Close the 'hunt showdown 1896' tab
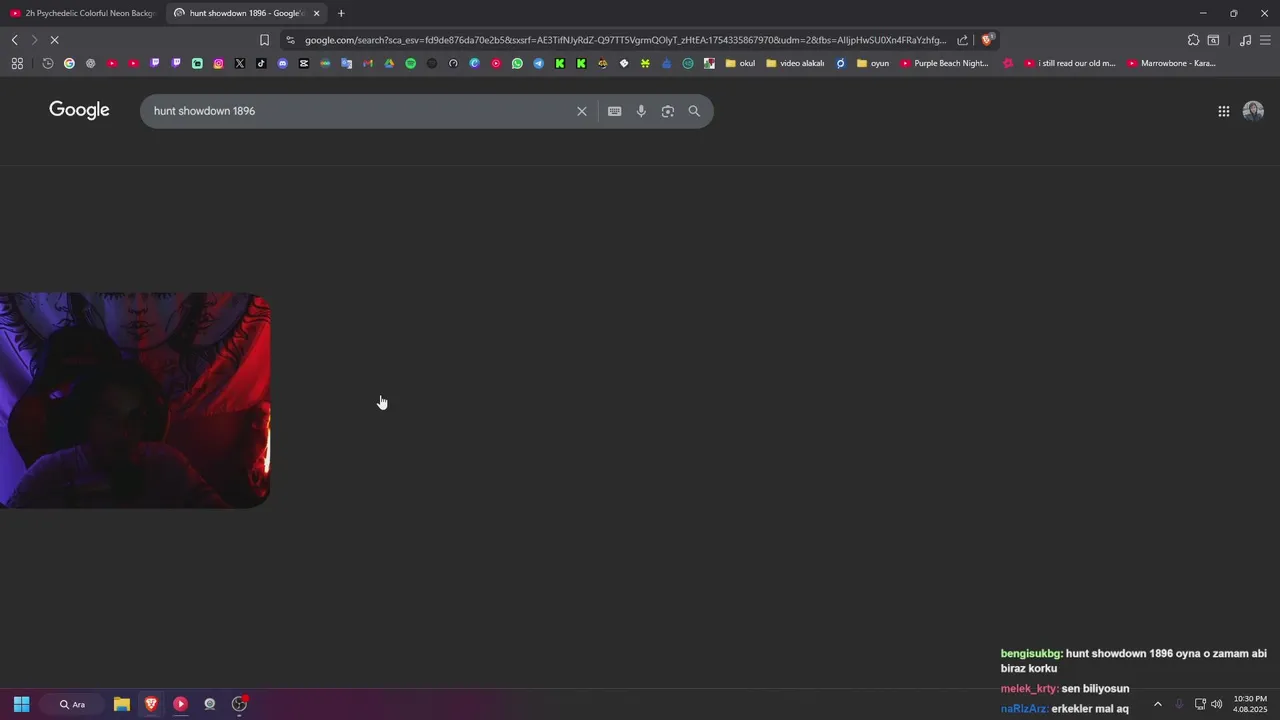 (x=316, y=13)
